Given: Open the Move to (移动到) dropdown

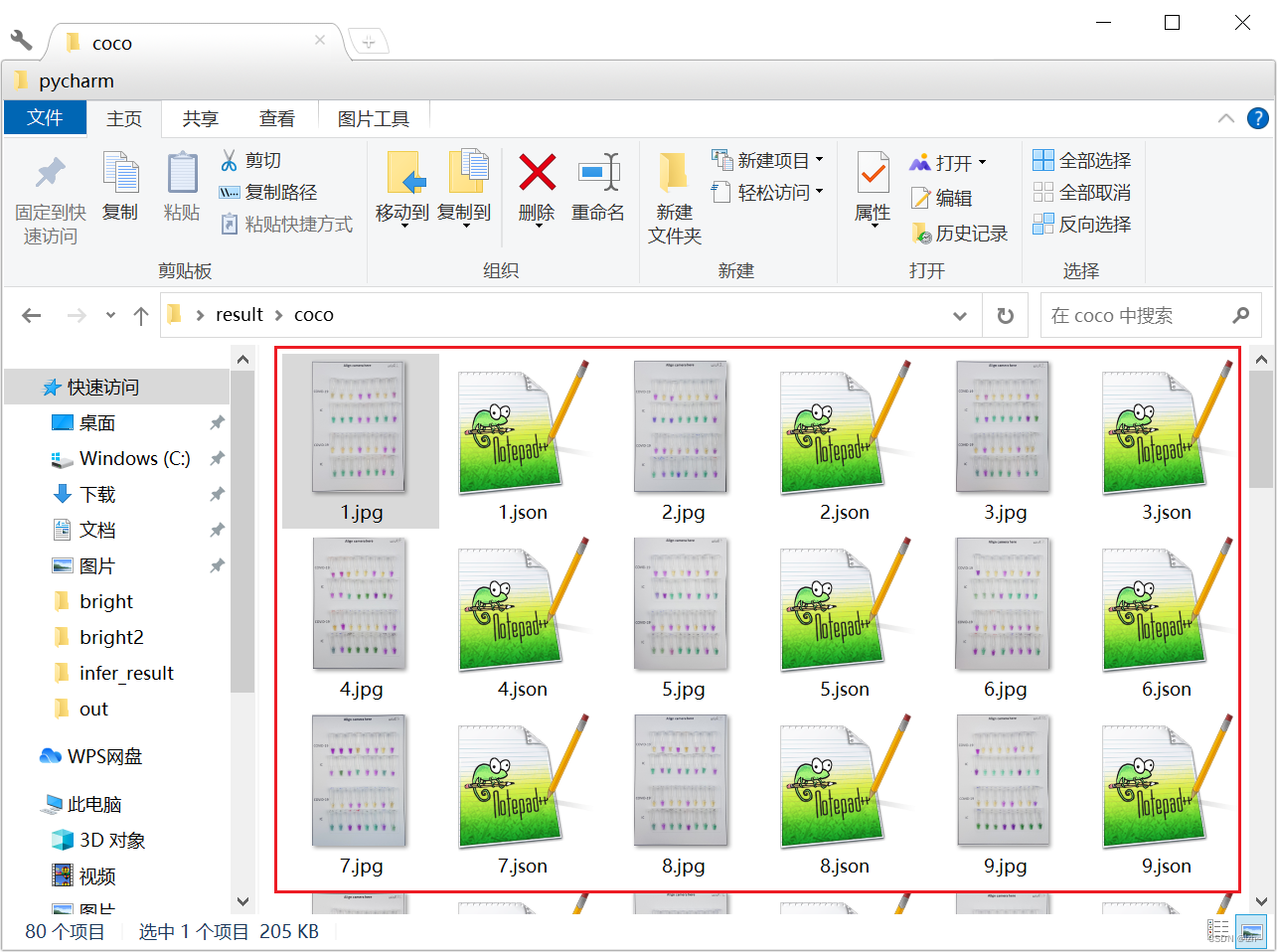Looking at the screenshot, I should click(403, 225).
